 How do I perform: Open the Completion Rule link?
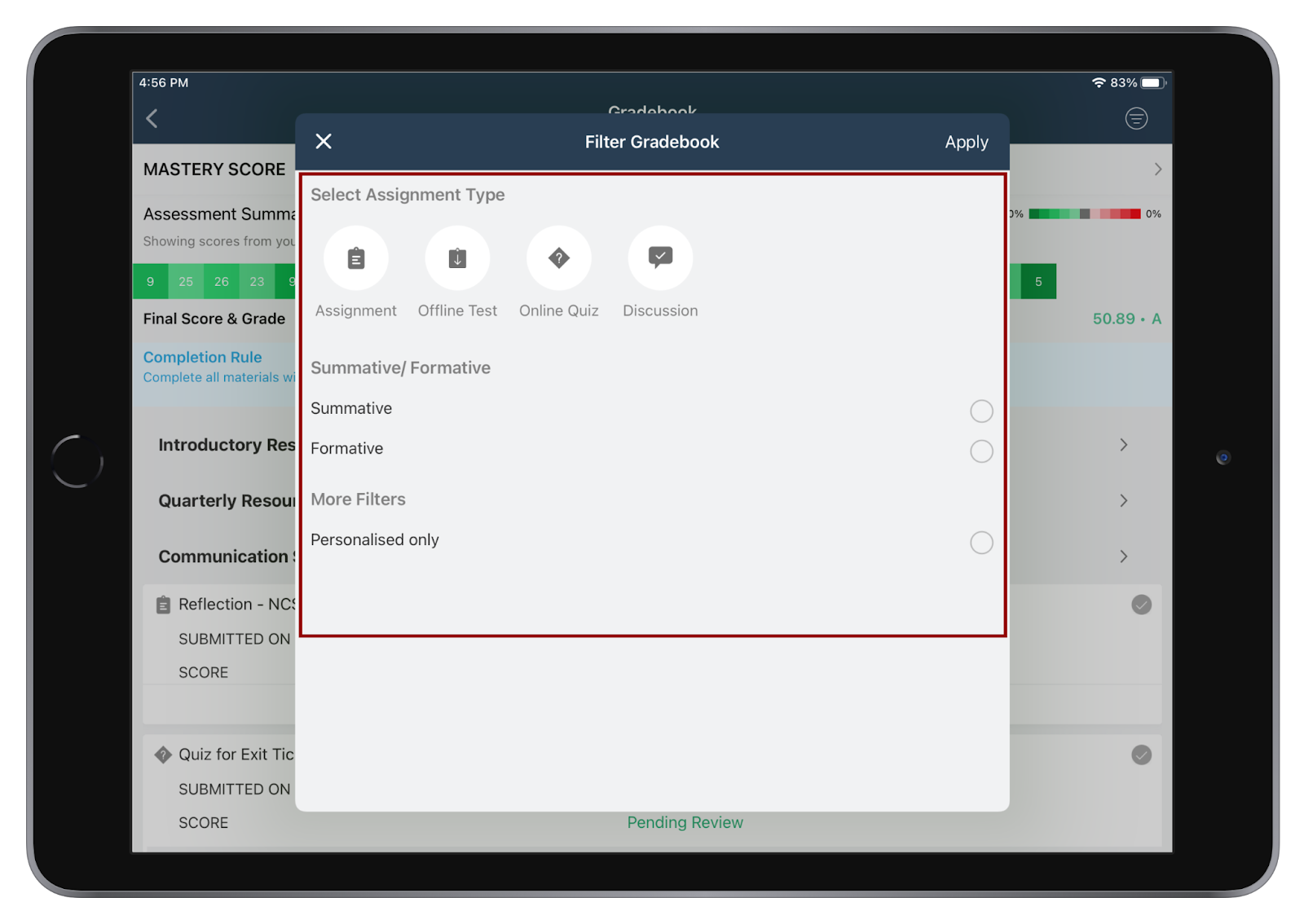click(202, 357)
